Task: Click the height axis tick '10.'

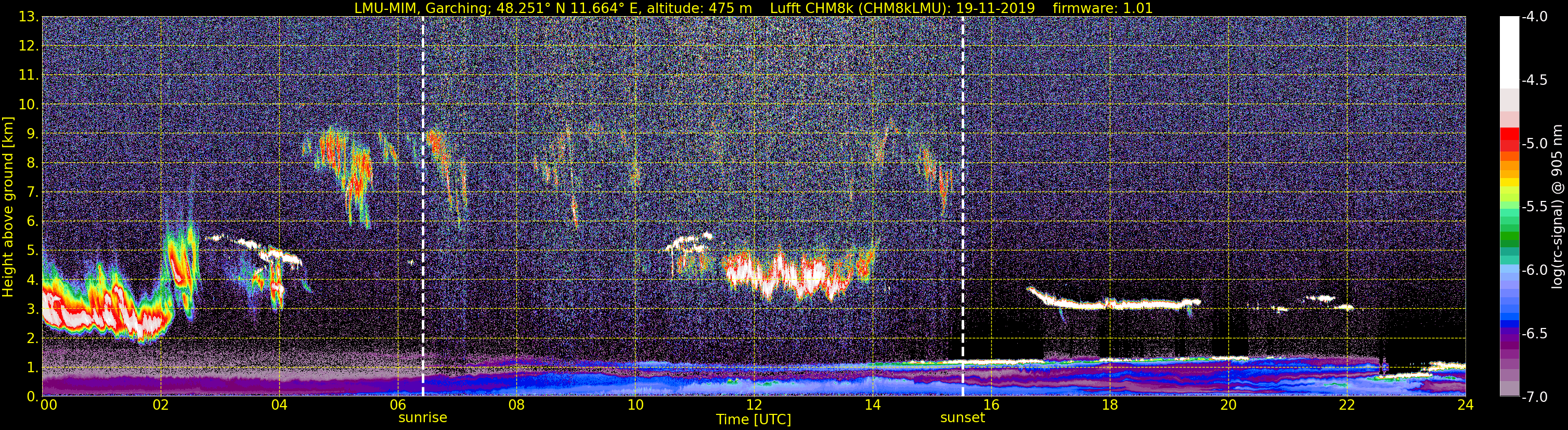Action: point(28,105)
